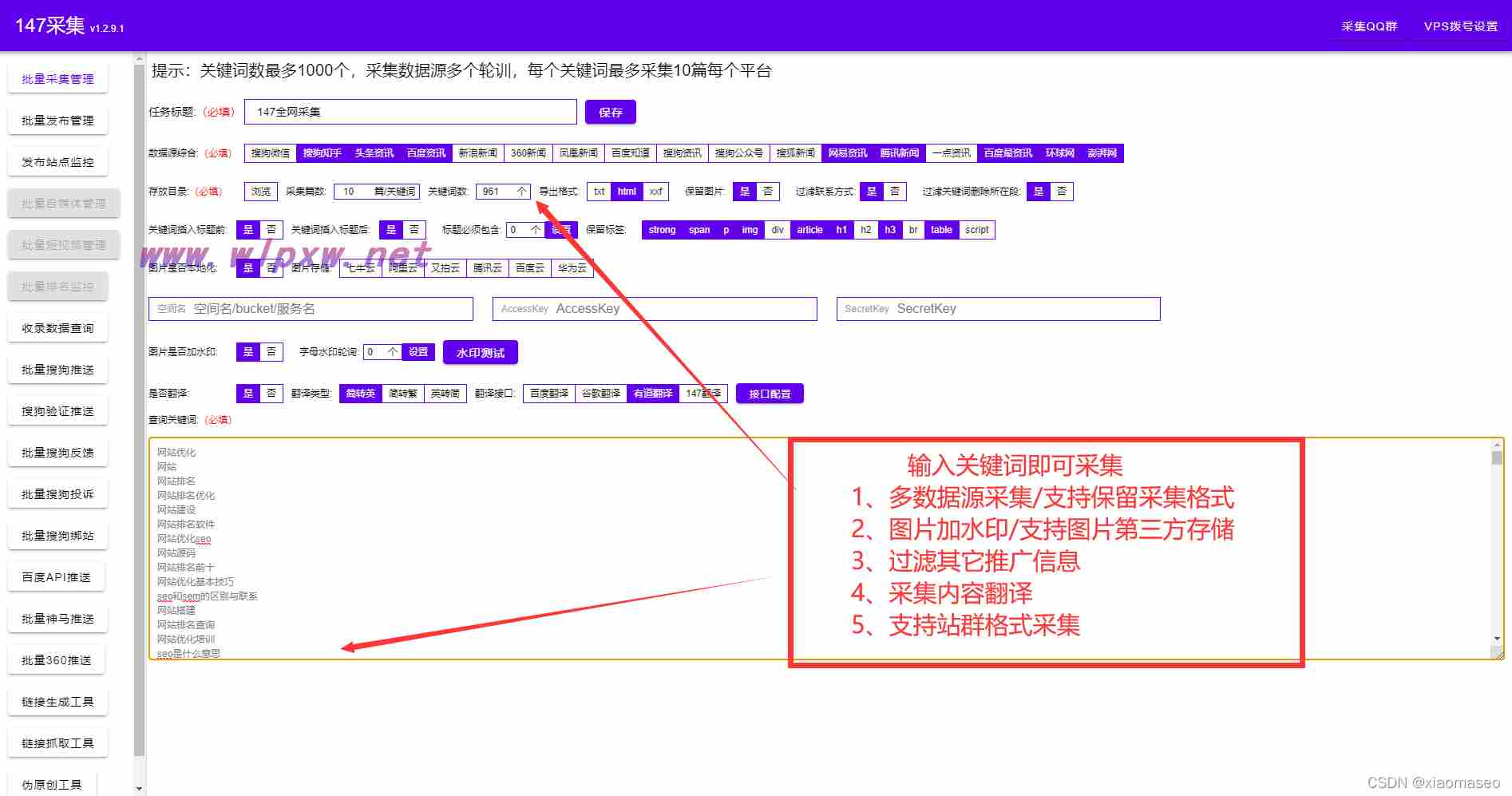Click 设置 next to 字母水印轮询
Image resolution: width=1512 pixels, height=796 pixels.
pos(418,352)
